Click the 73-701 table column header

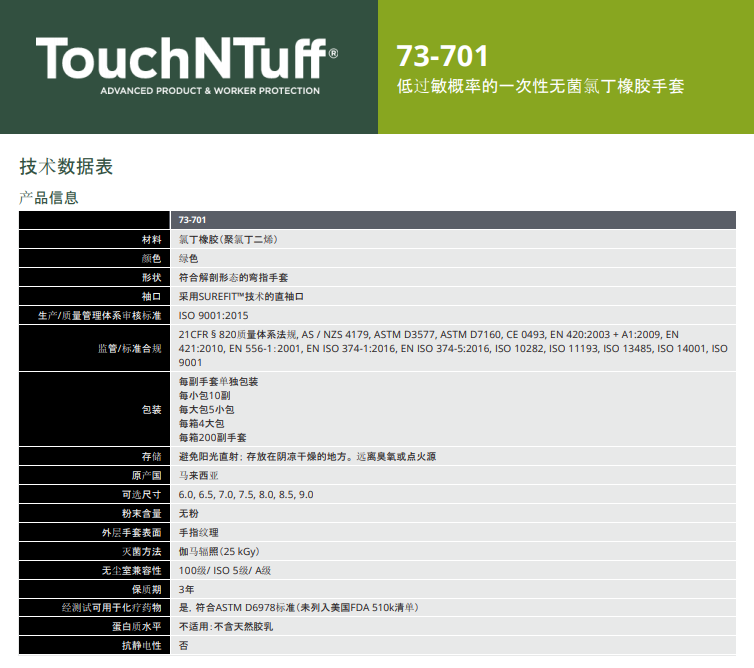[x=192, y=220]
